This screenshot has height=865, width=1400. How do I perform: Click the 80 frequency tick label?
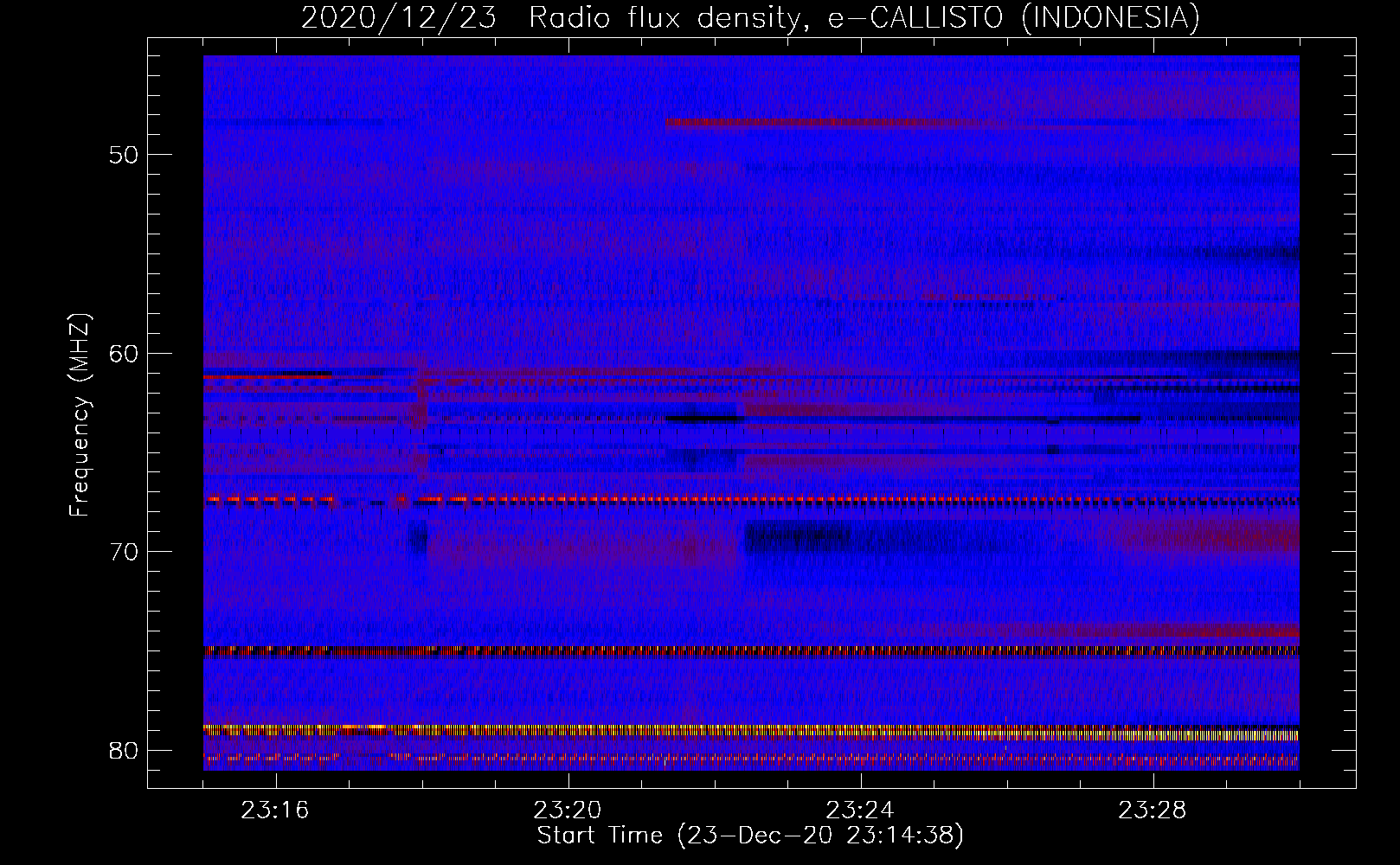pyautogui.click(x=124, y=750)
